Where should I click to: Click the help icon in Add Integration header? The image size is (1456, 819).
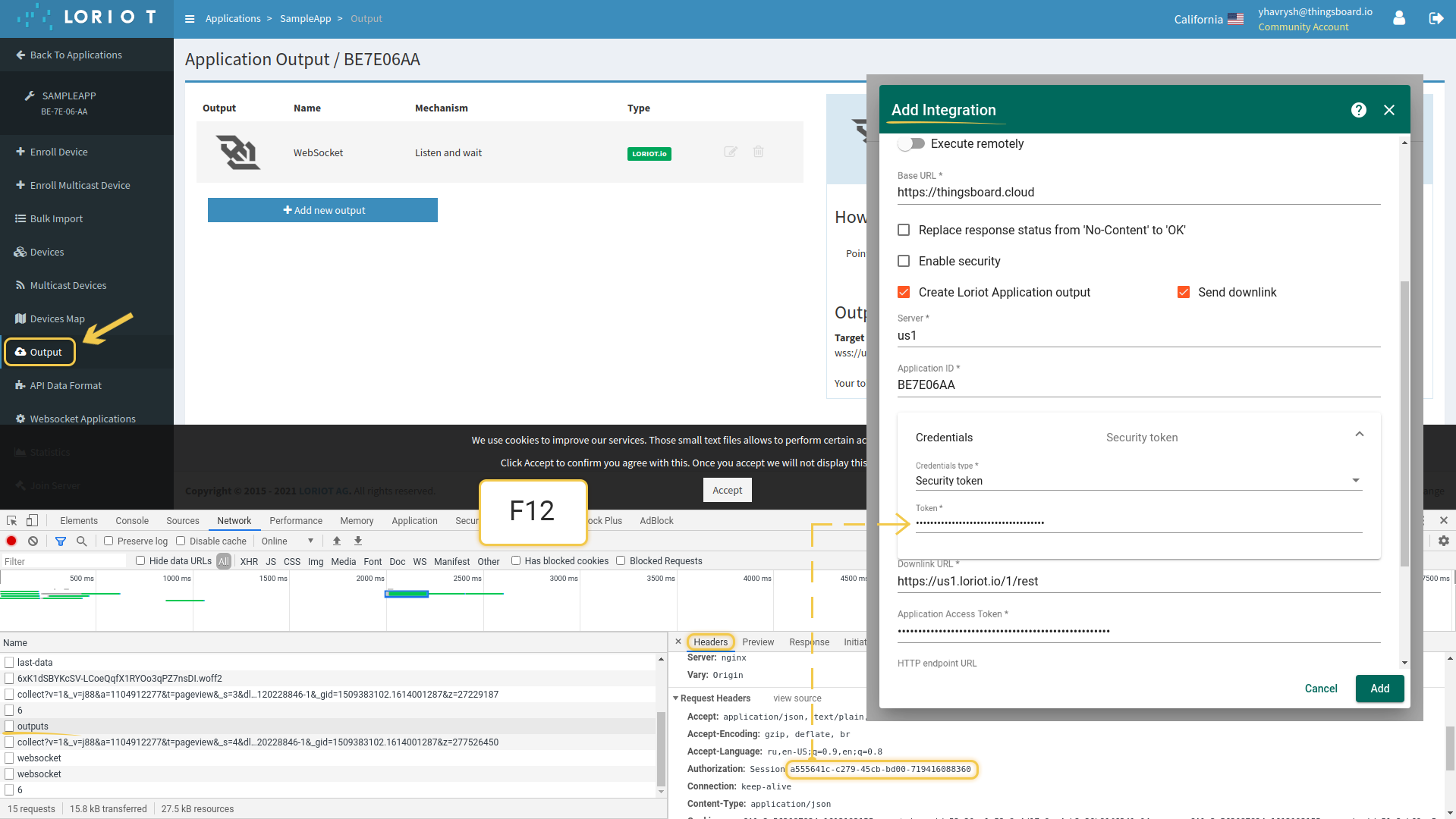pos(1358,110)
